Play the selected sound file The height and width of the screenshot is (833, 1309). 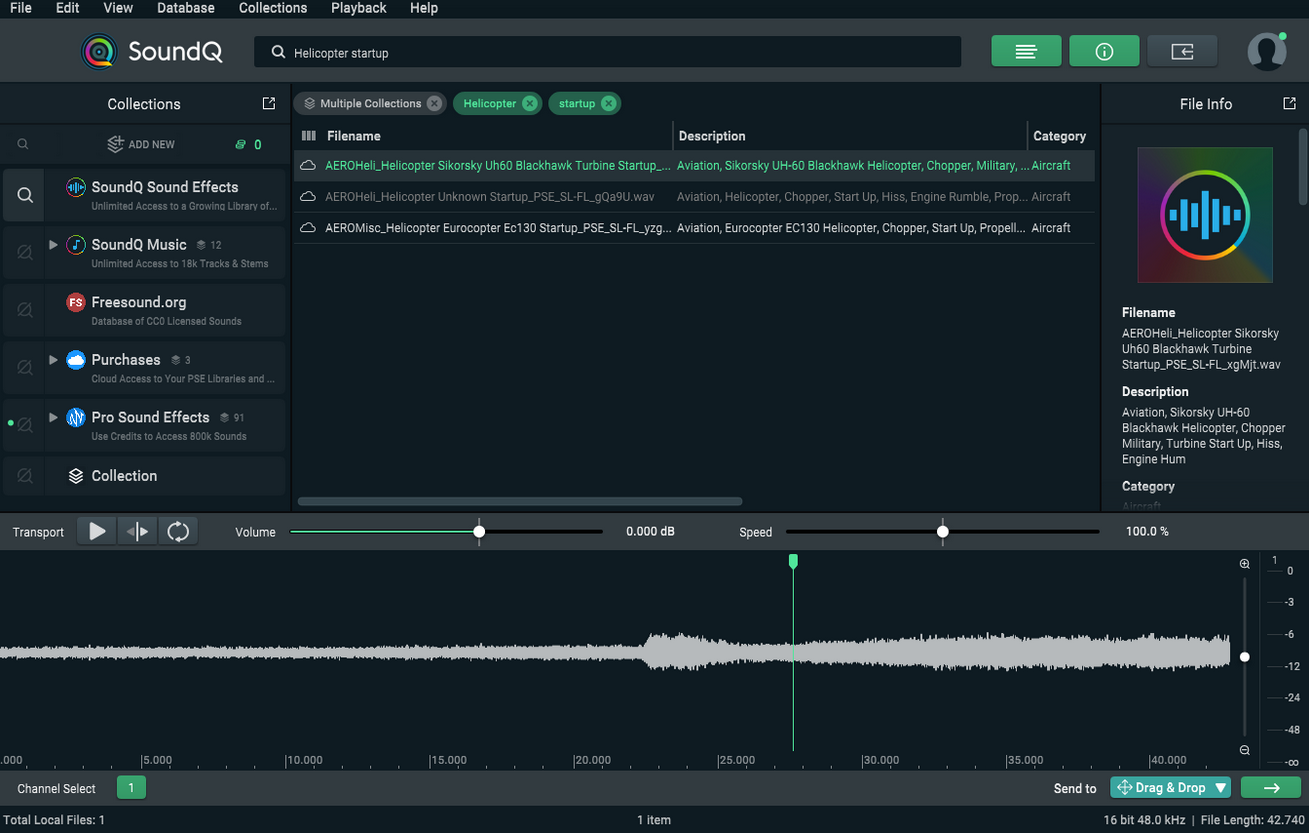point(96,531)
